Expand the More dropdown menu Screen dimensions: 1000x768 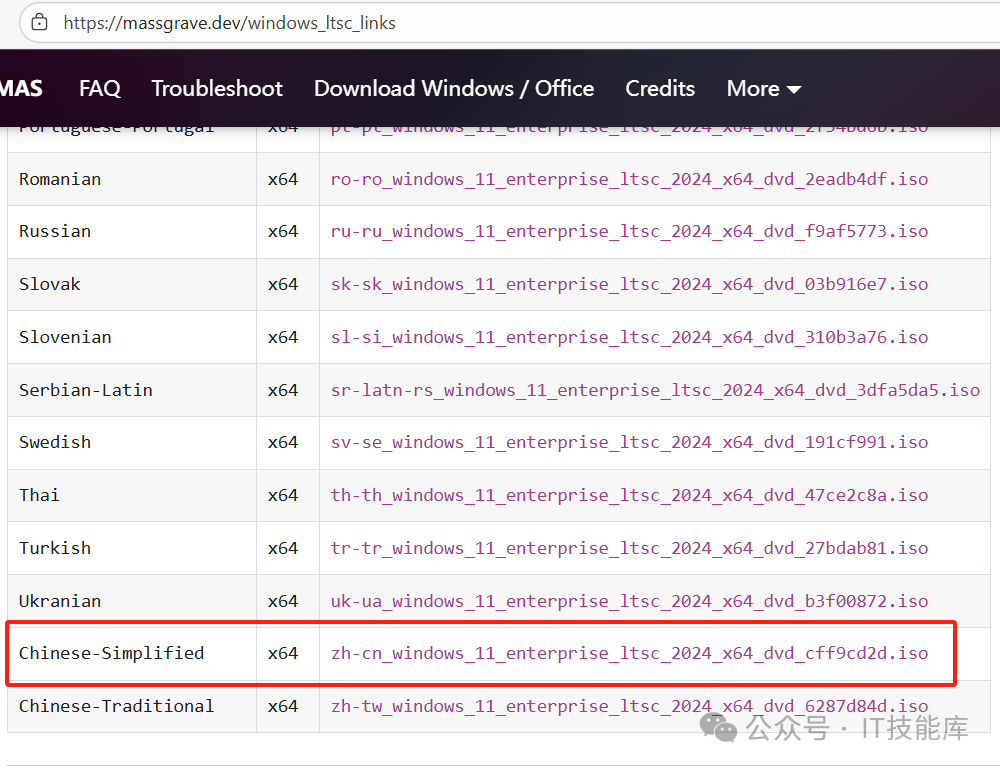pyautogui.click(x=763, y=89)
